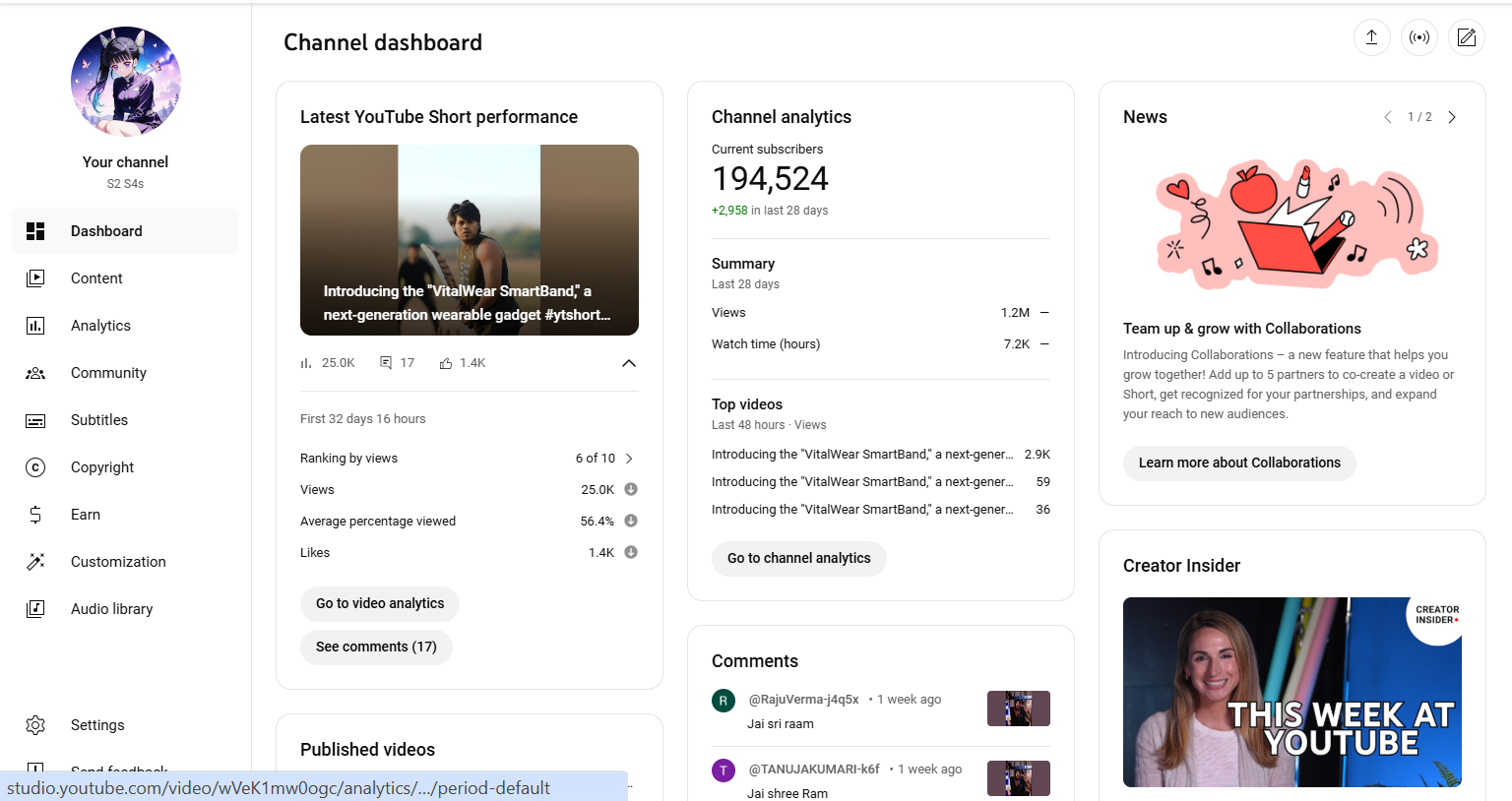
Task: Click the Go live broadcast icon
Action: pos(1418,37)
